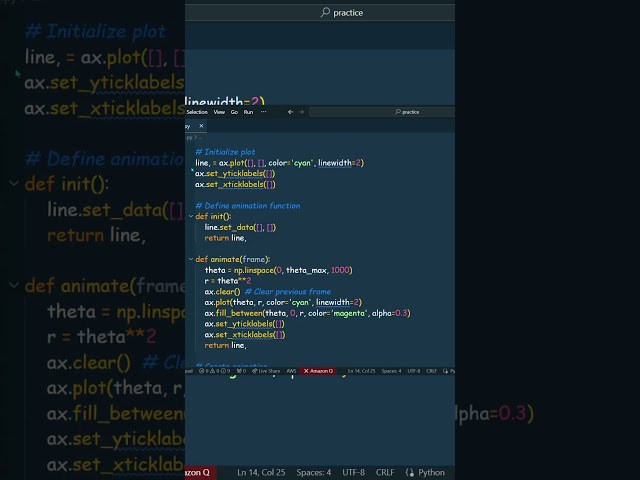
Task: Click 'CRLF' in the enlarged bottom status bar
Action: 385,473
